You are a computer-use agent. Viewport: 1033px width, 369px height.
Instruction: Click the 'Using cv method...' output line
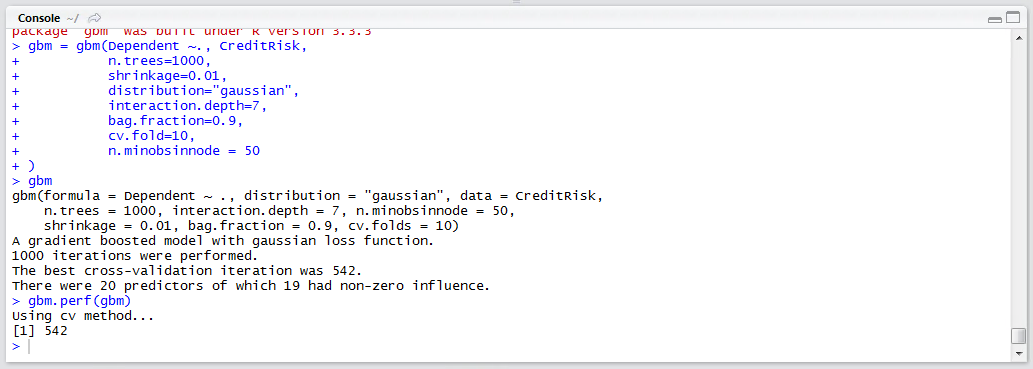[82, 316]
